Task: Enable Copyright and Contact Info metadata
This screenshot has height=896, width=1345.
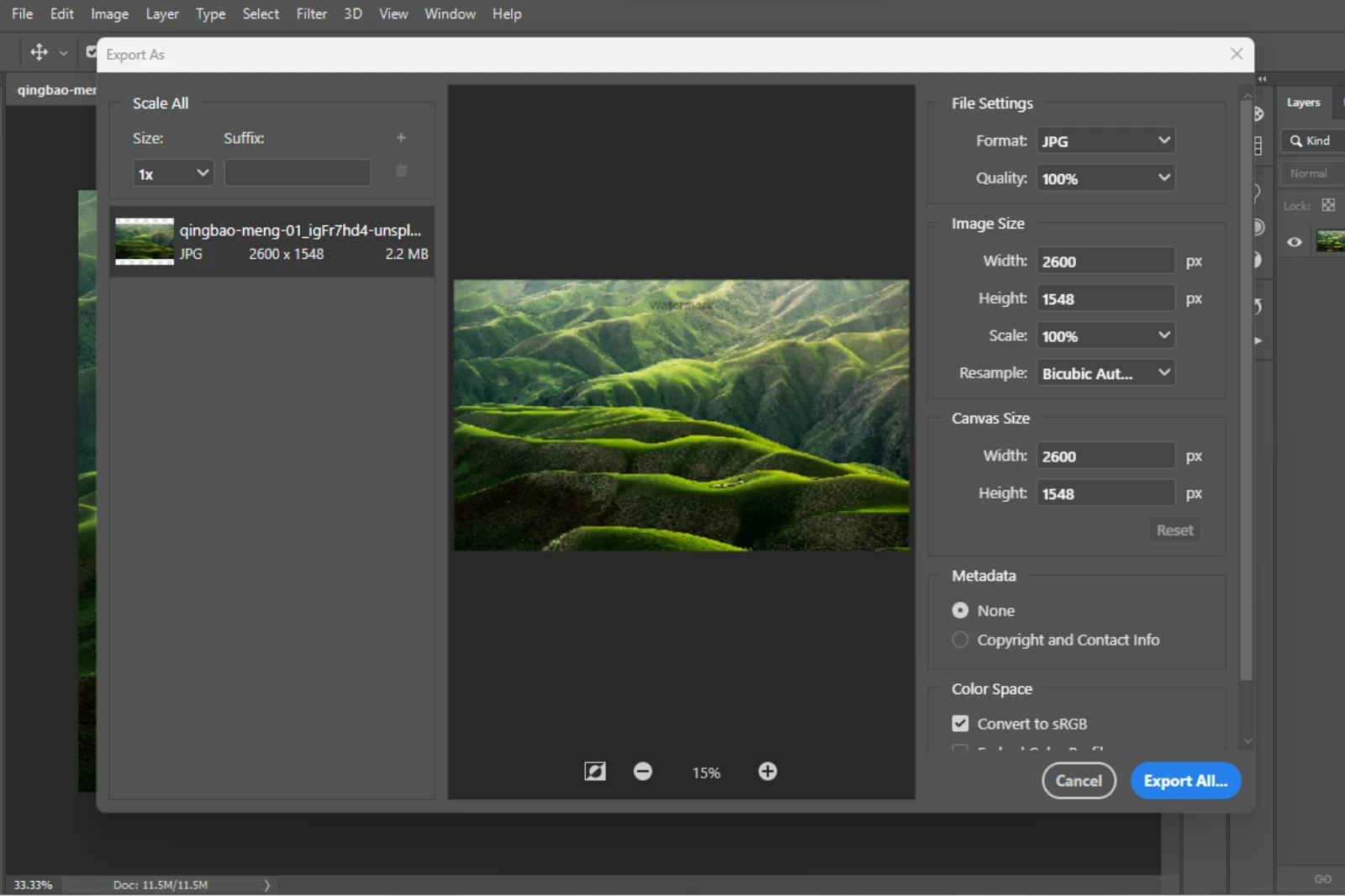Action: coord(961,640)
